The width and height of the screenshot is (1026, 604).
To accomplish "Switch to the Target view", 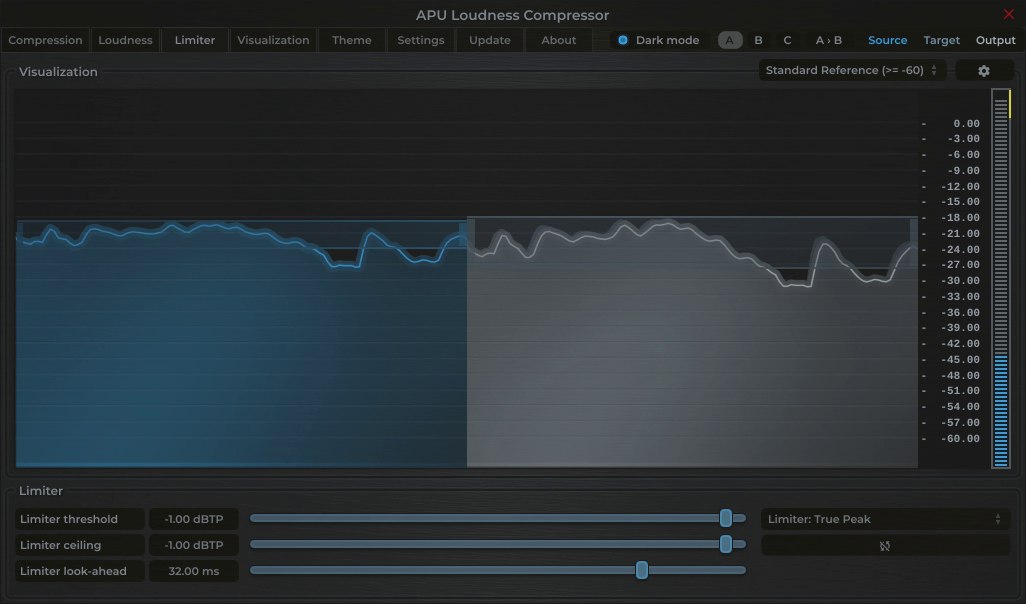I will (941, 40).
